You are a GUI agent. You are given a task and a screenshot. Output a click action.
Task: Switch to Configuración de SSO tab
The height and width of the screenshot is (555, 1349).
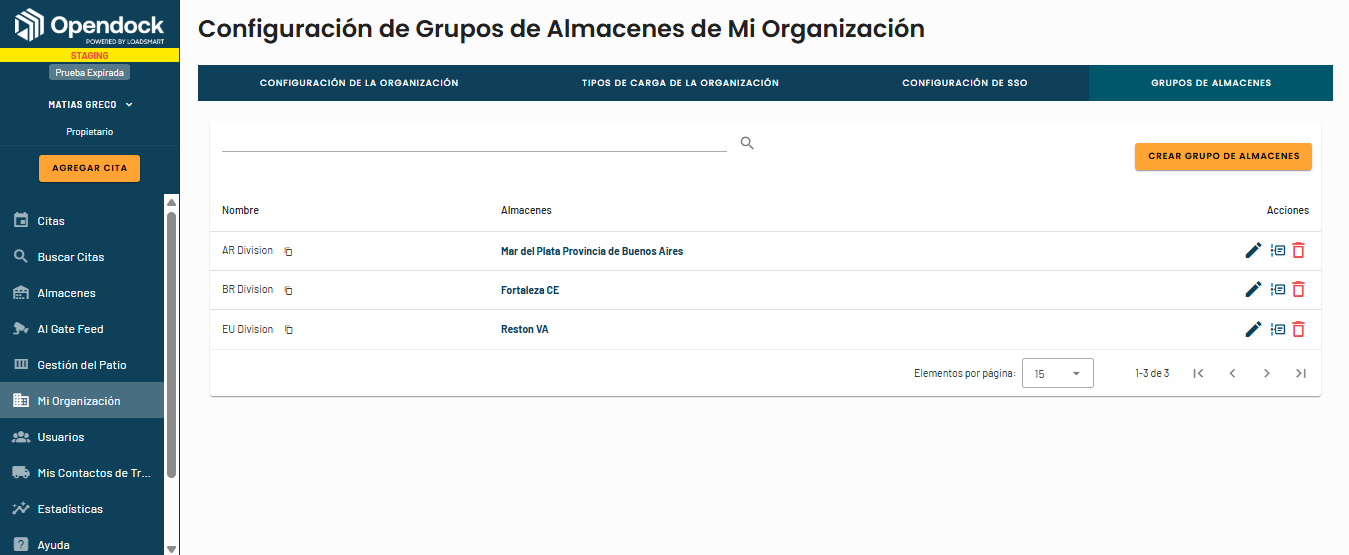964,83
